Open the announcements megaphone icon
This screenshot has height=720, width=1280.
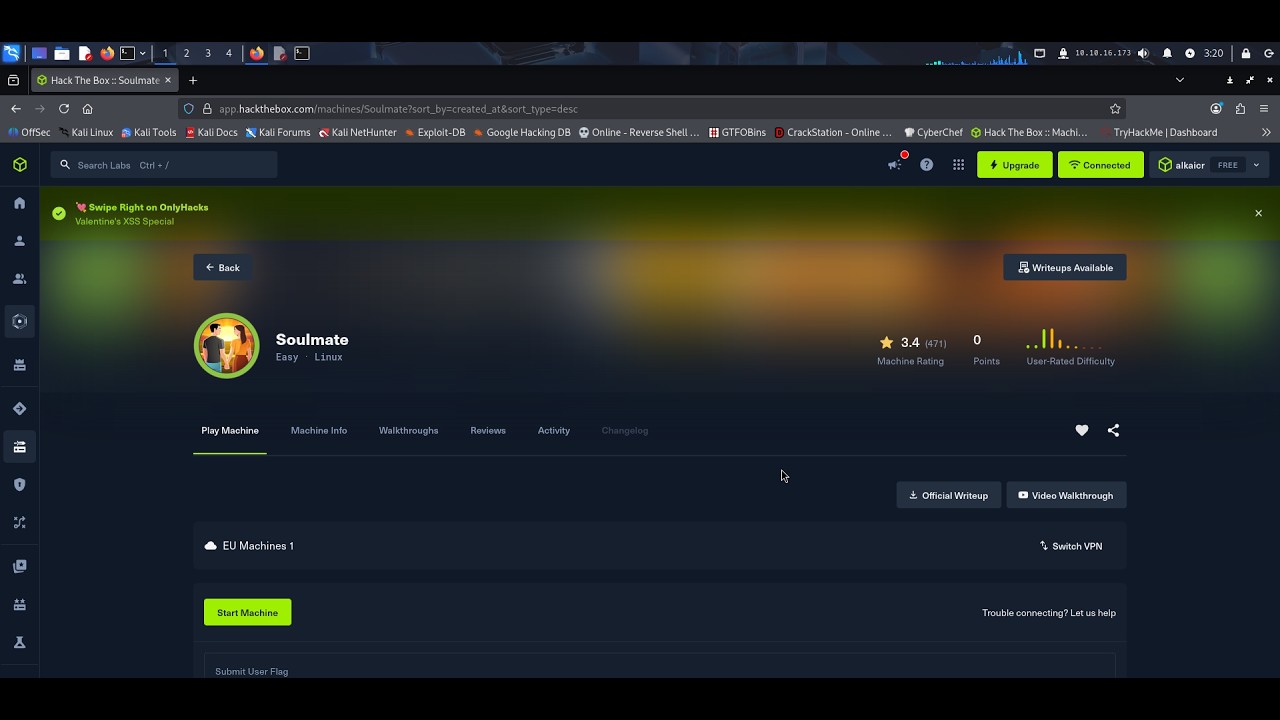(894, 165)
